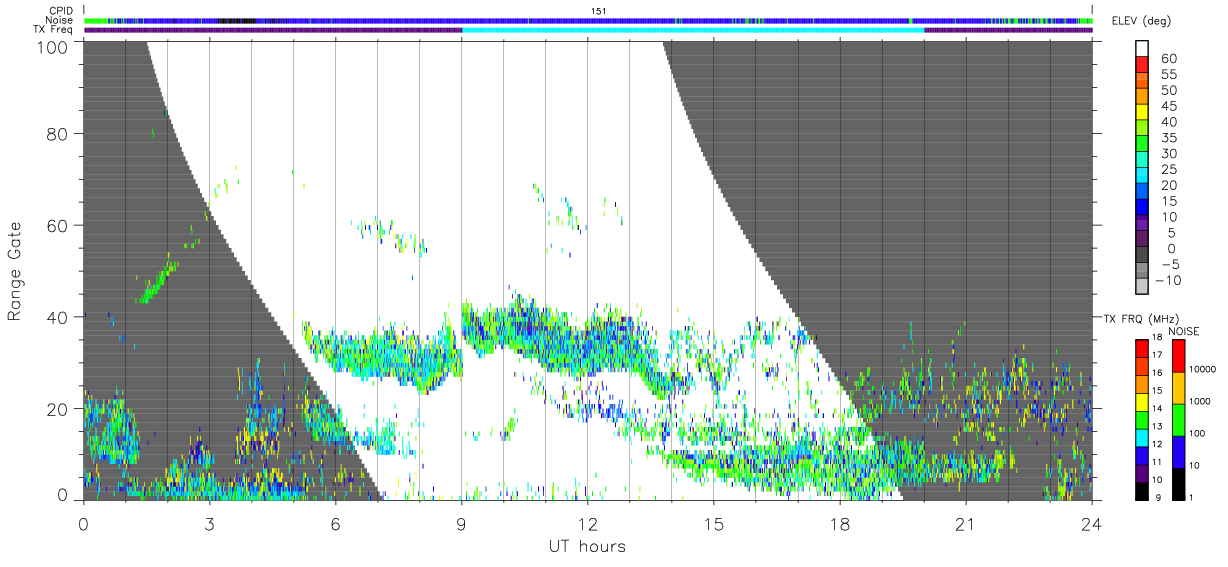Screen dimensions: 1228x567
Task: Click the 3 tick label on UT hours axis
Action: coord(209,524)
